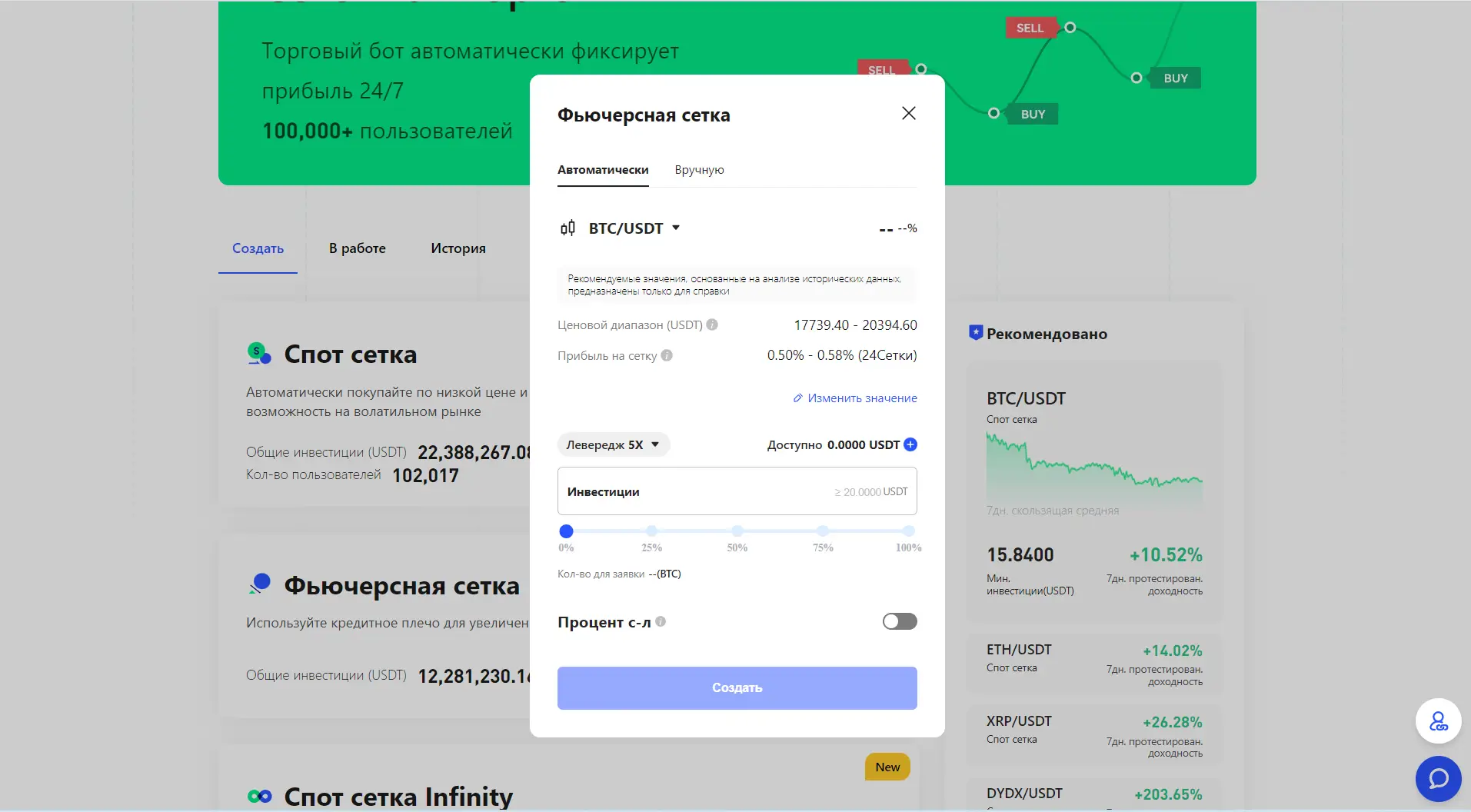The height and width of the screenshot is (812, 1471).
Task: Click the candlestick chart icon beside BTC/USDT
Action: point(567,228)
